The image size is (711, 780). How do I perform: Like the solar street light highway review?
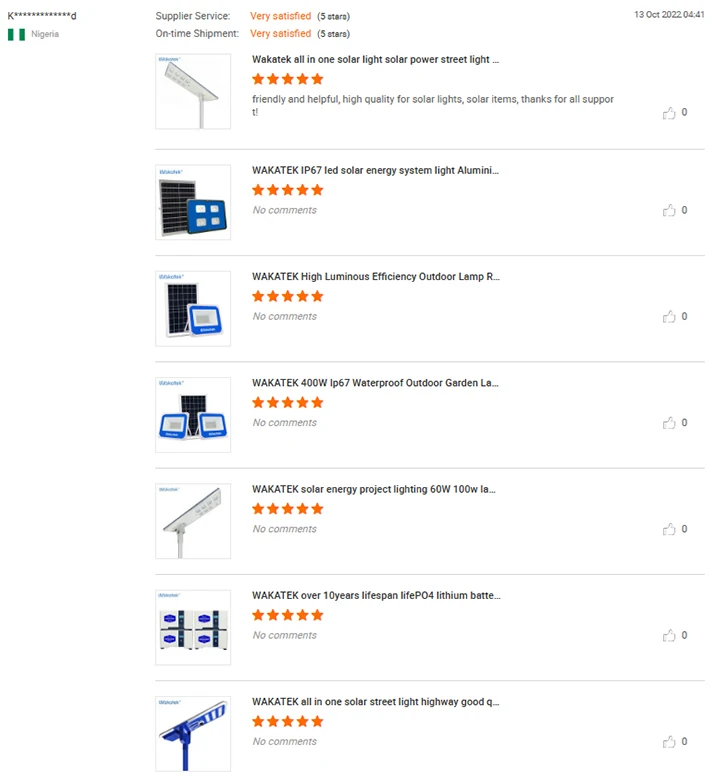tap(669, 742)
